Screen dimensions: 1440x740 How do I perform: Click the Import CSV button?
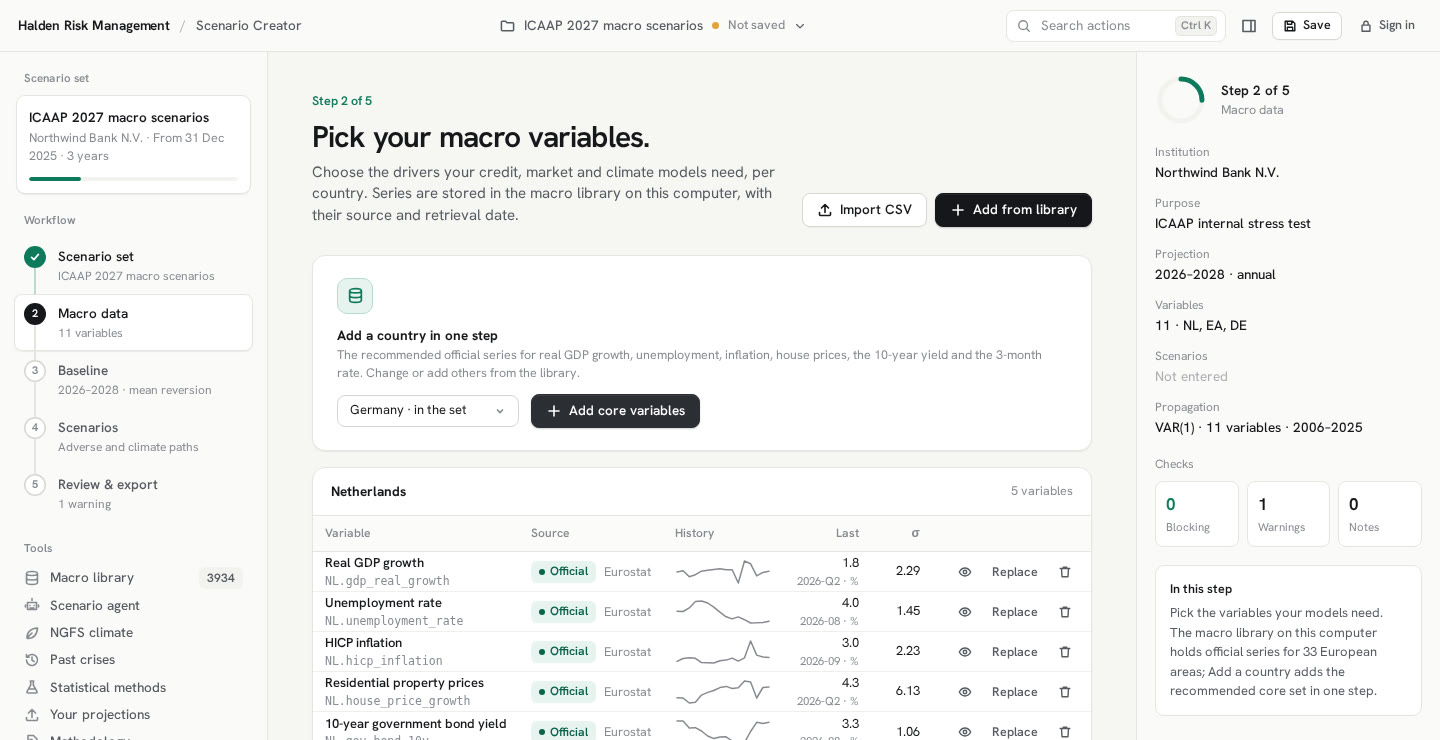point(864,210)
